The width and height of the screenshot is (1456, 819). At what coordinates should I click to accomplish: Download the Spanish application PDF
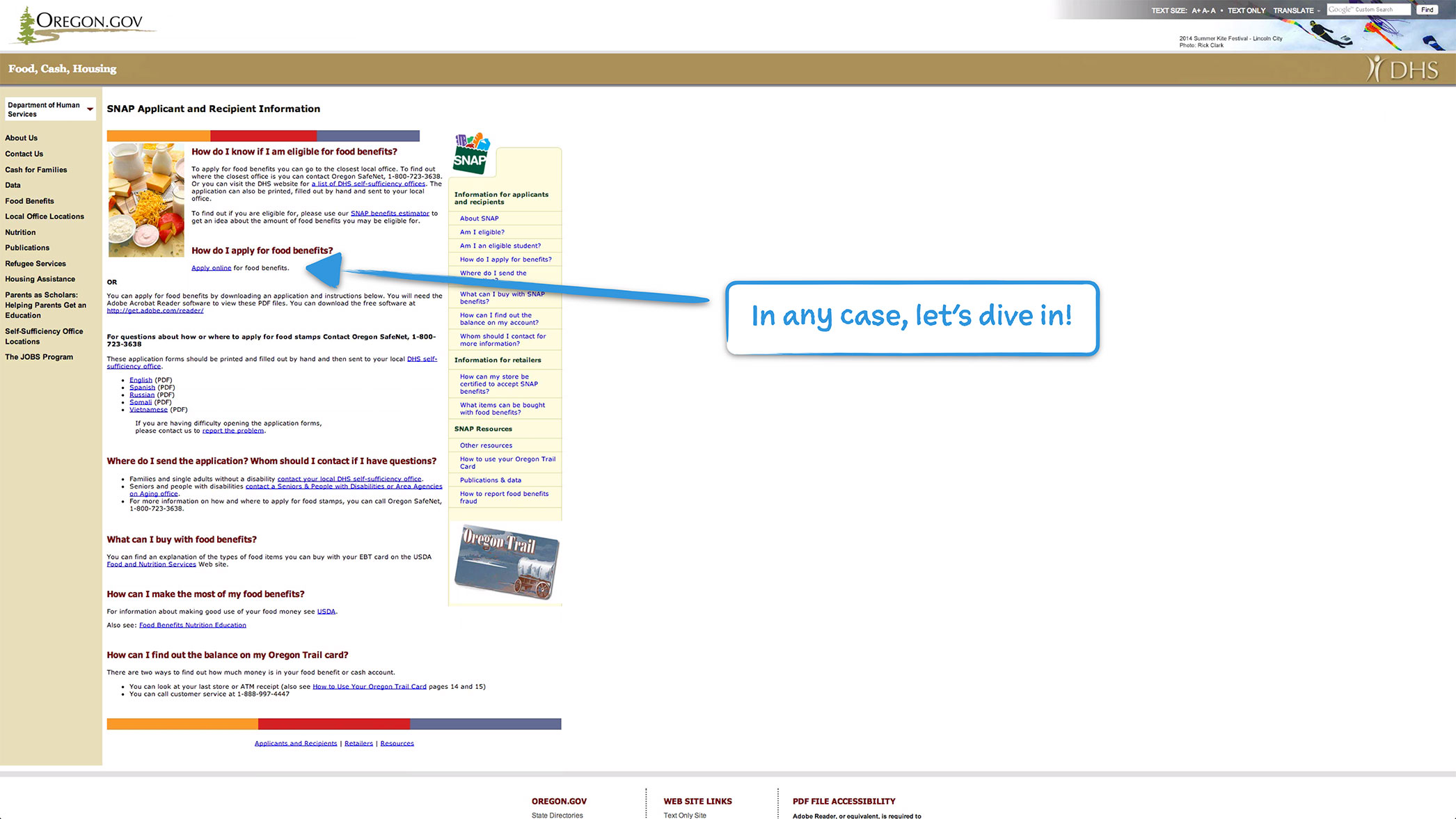tap(142, 388)
